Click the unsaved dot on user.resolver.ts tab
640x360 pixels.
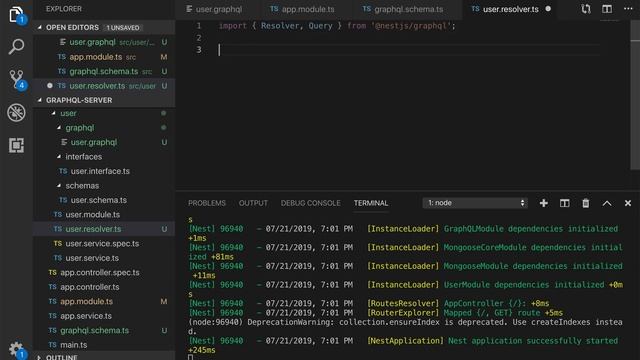(x=548, y=9)
